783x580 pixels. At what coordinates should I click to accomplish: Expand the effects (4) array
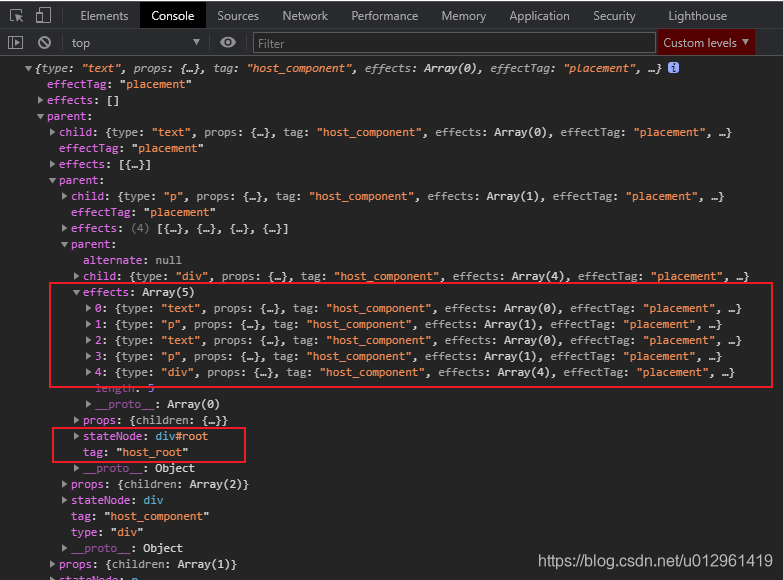coord(64,228)
